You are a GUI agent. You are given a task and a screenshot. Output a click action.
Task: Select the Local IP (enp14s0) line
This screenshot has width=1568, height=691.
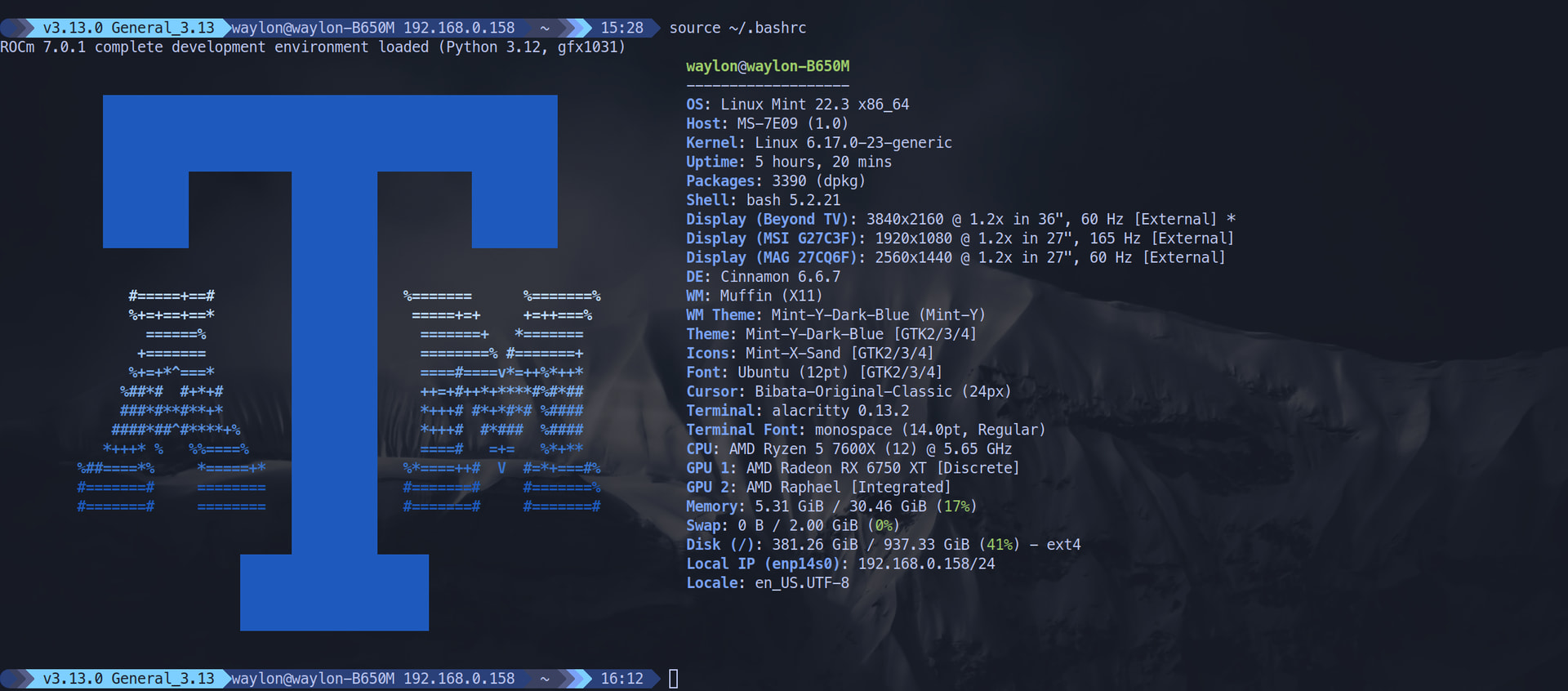[x=840, y=564]
